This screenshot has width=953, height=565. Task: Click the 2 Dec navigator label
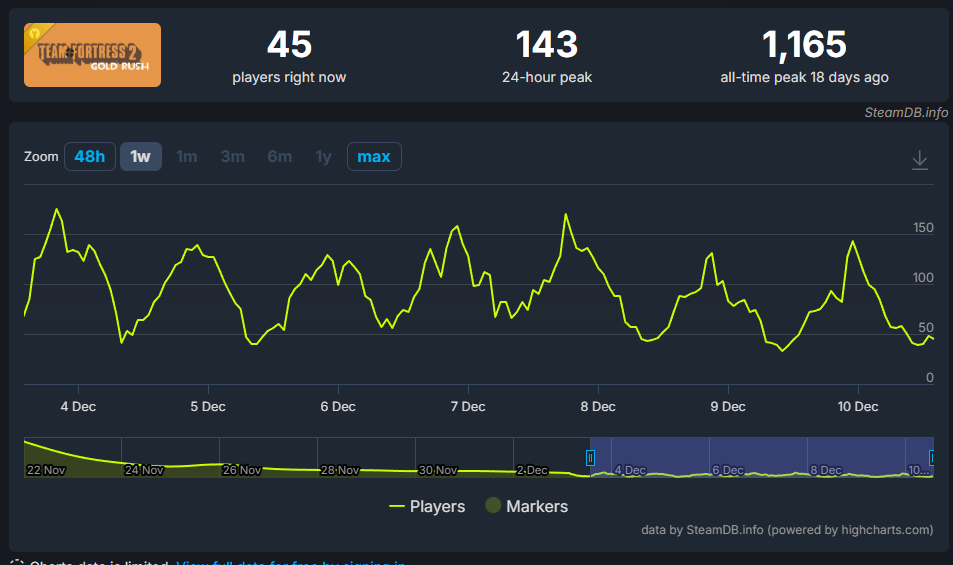pyautogui.click(x=532, y=470)
